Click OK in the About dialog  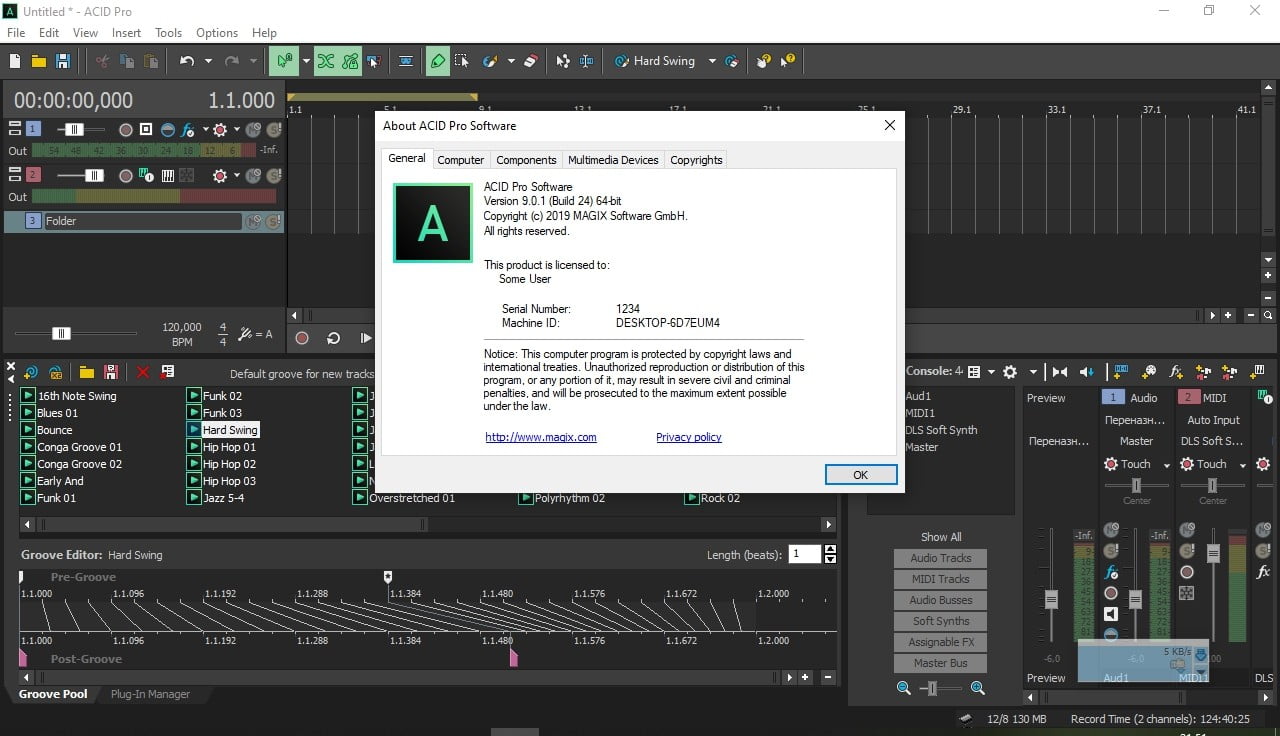pos(860,475)
